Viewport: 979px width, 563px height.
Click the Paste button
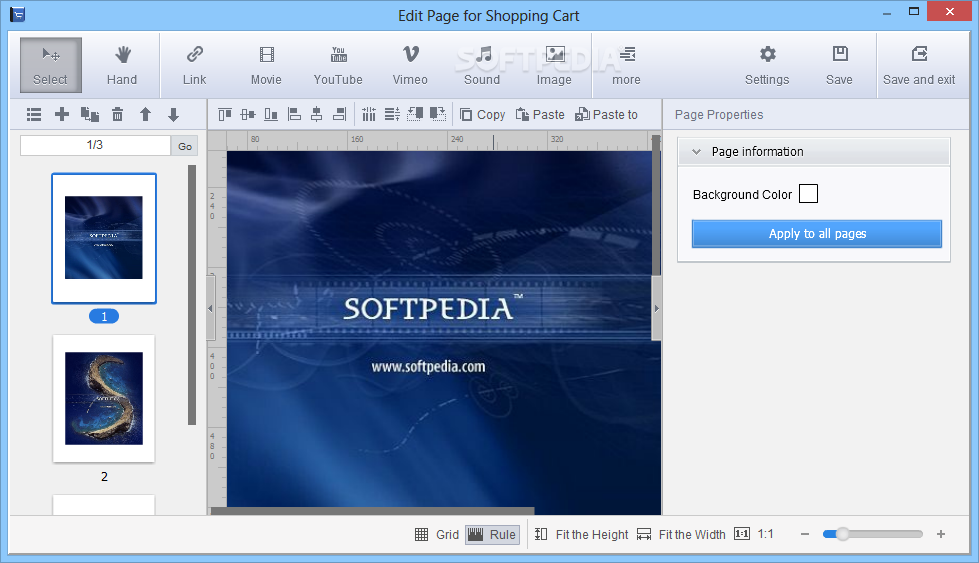click(540, 114)
